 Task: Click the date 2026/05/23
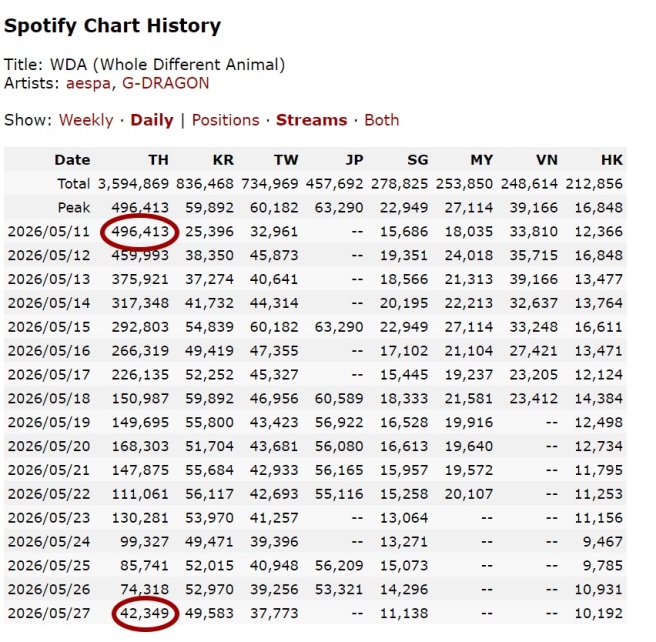click(49, 517)
